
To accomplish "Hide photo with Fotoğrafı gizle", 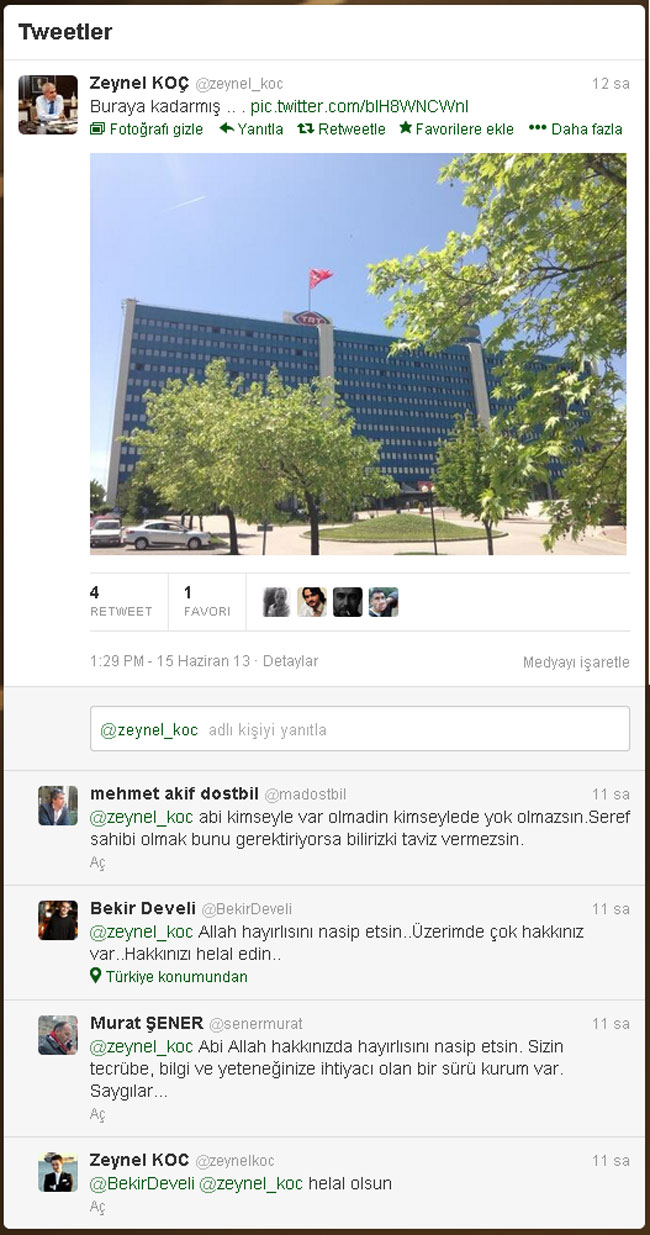I will click(x=147, y=129).
